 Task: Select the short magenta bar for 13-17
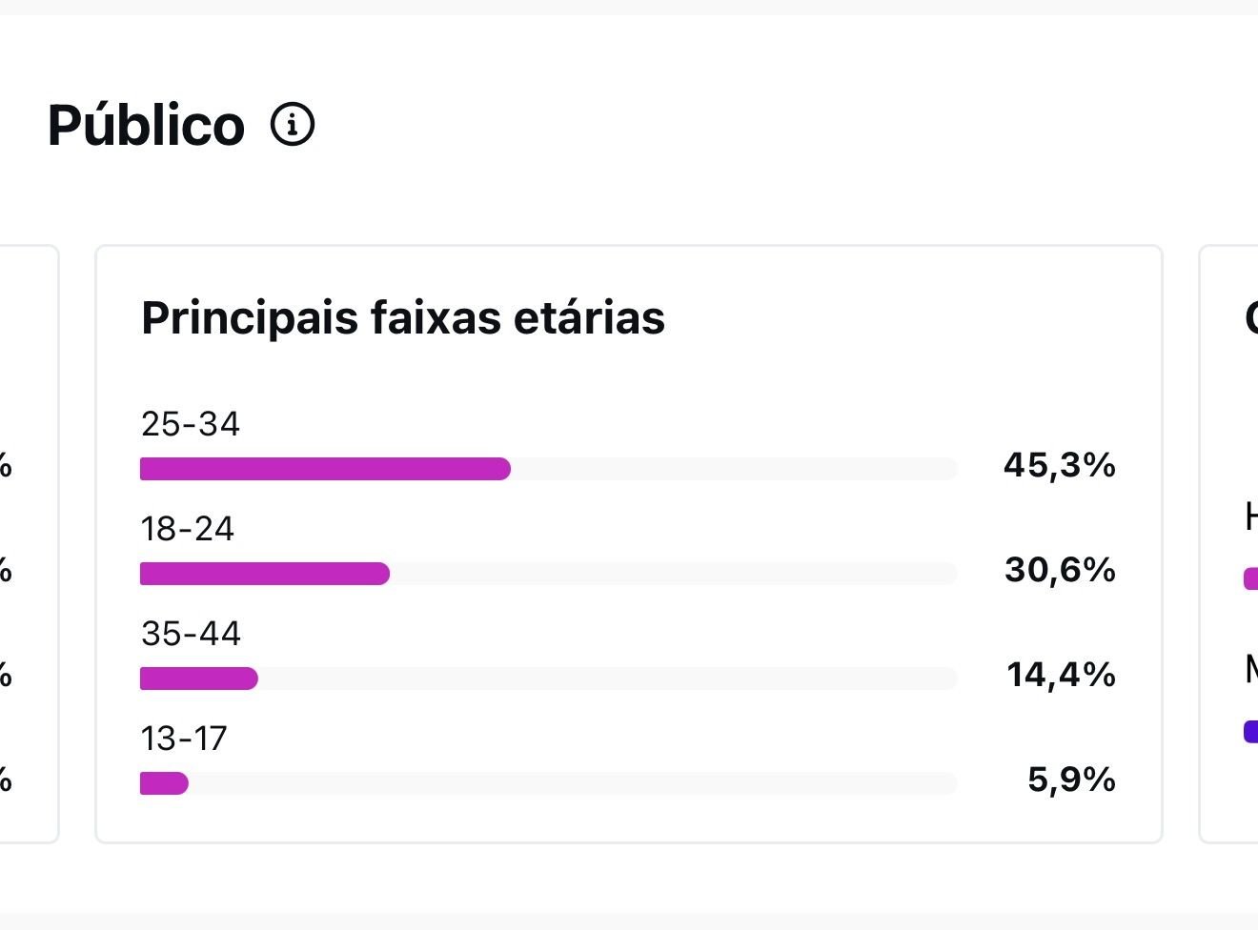point(164,783)
